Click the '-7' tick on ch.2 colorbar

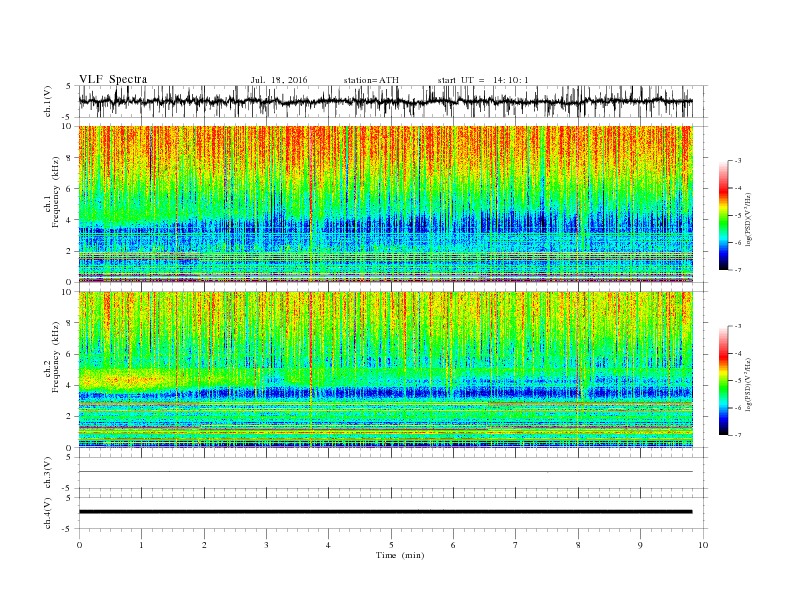point(737,435)
